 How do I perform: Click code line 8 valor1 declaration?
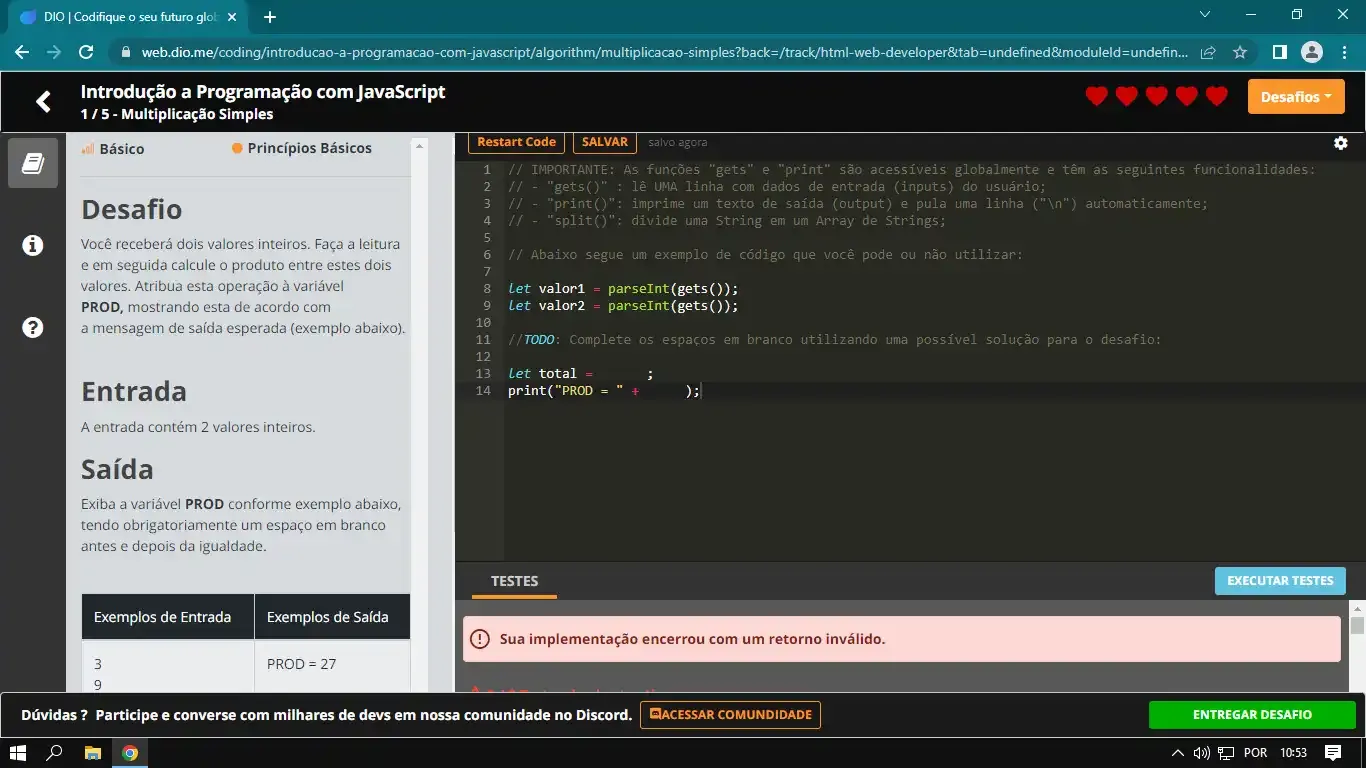(x=623, y=289)
